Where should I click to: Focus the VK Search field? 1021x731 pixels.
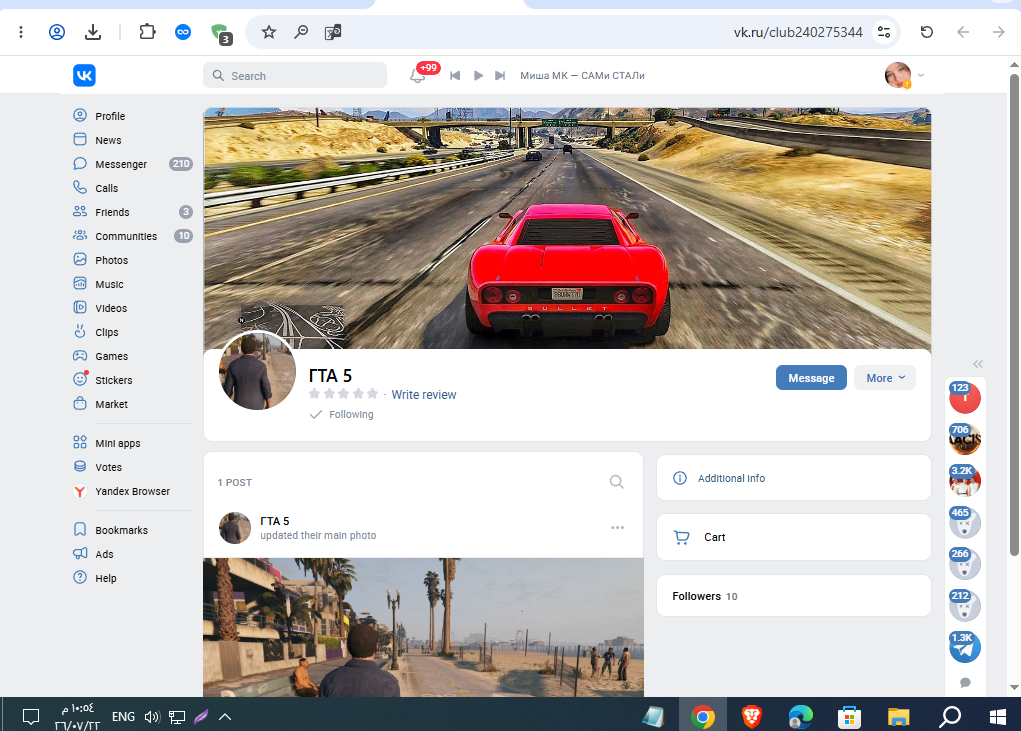[295, 76]
